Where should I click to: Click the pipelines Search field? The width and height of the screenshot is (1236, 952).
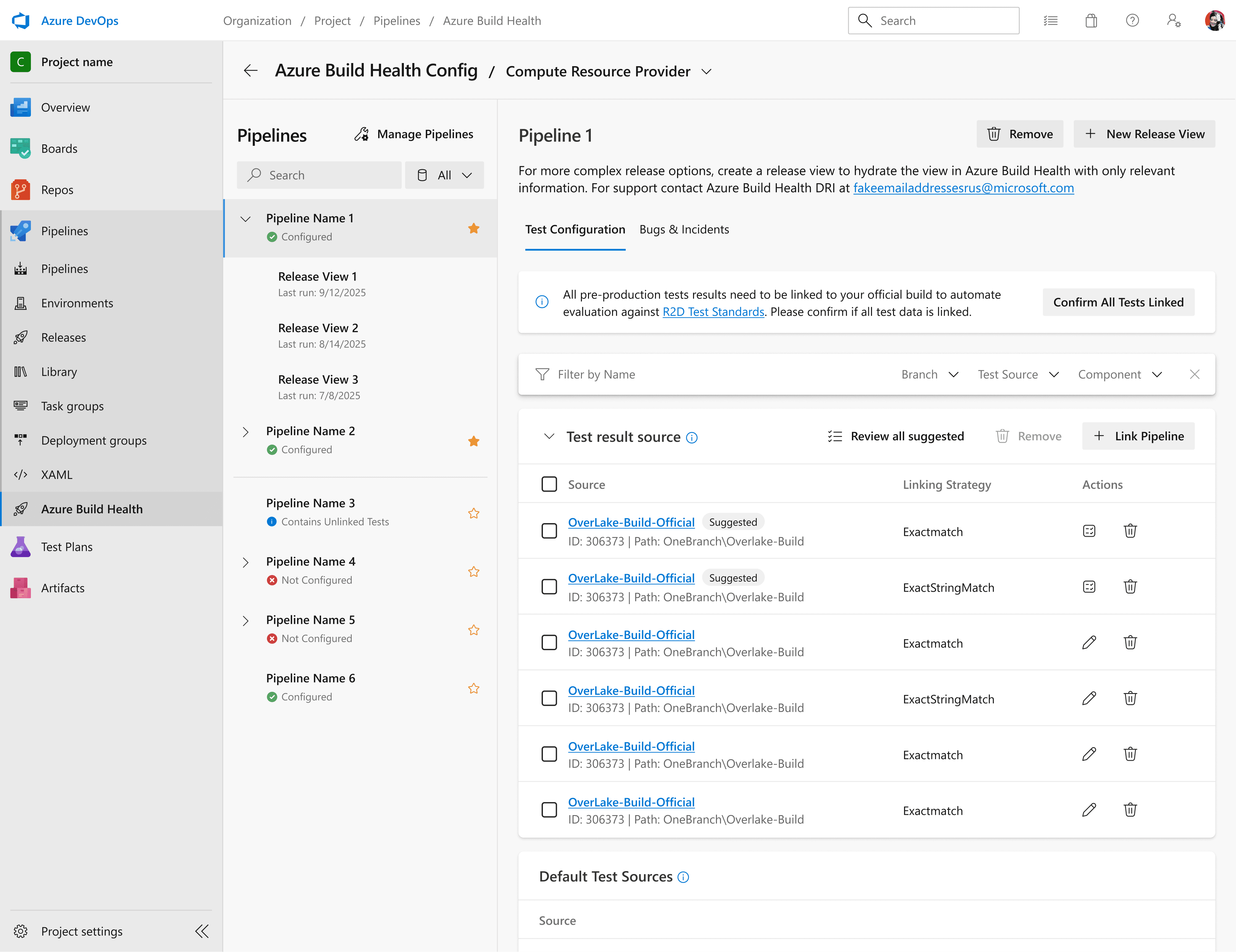click(x=319, y=175)
